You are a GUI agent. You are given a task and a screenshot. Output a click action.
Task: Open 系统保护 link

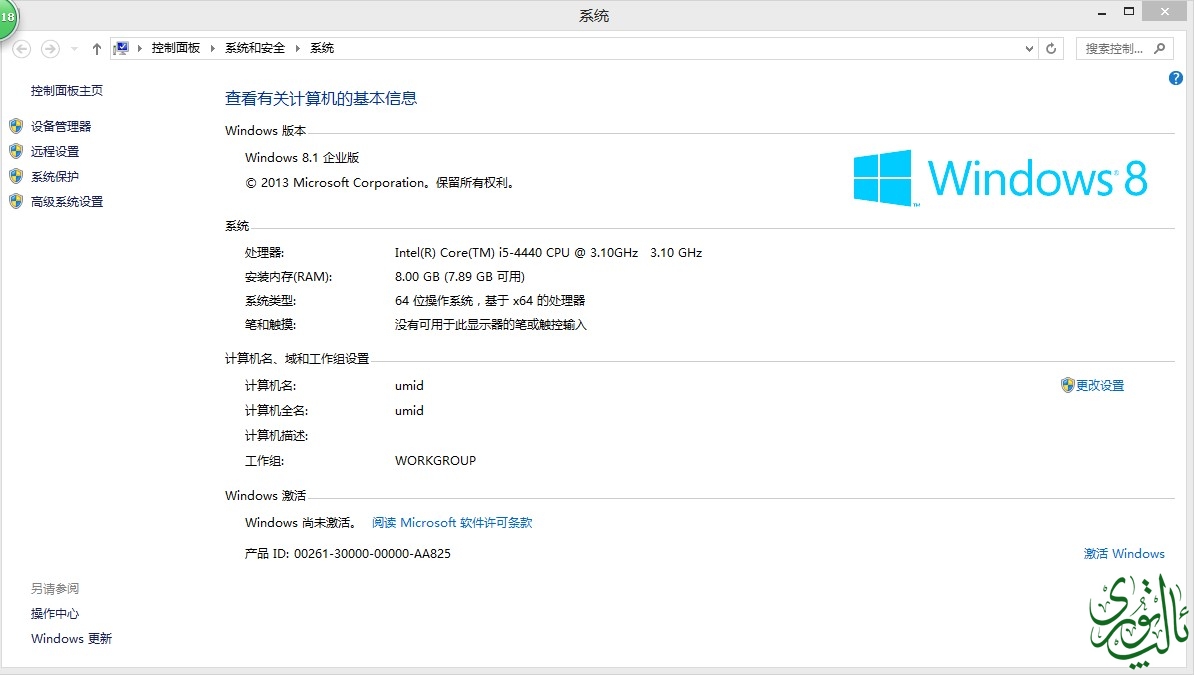coord(55,177)
